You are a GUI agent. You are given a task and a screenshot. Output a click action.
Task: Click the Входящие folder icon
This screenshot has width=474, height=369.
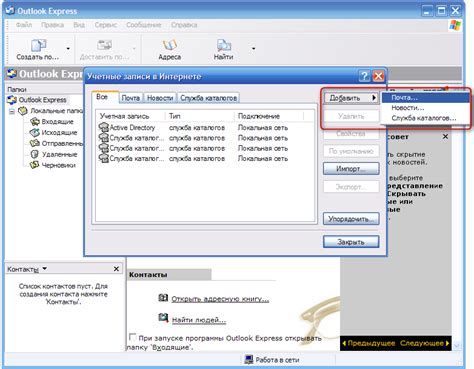35,122
